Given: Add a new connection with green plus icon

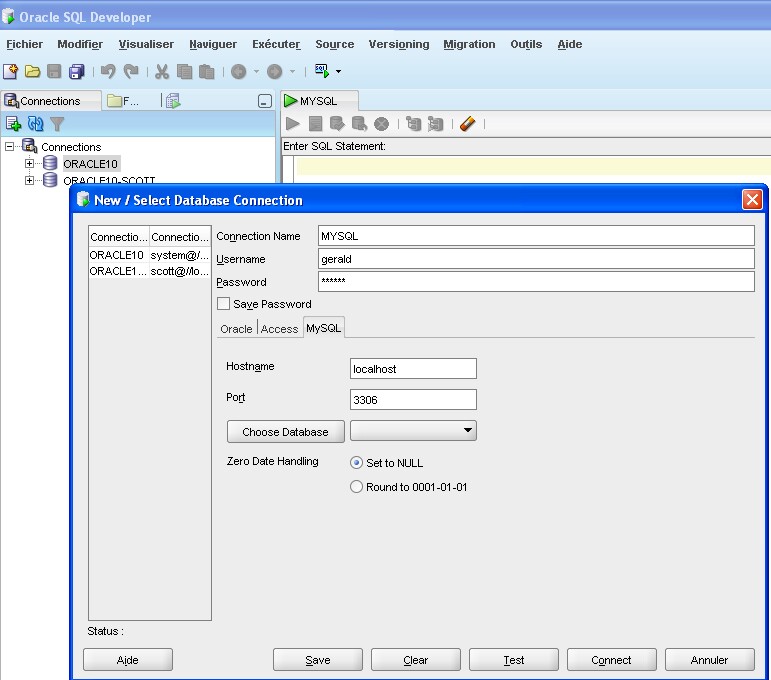Looking at the screenshot, I should 14,124.
